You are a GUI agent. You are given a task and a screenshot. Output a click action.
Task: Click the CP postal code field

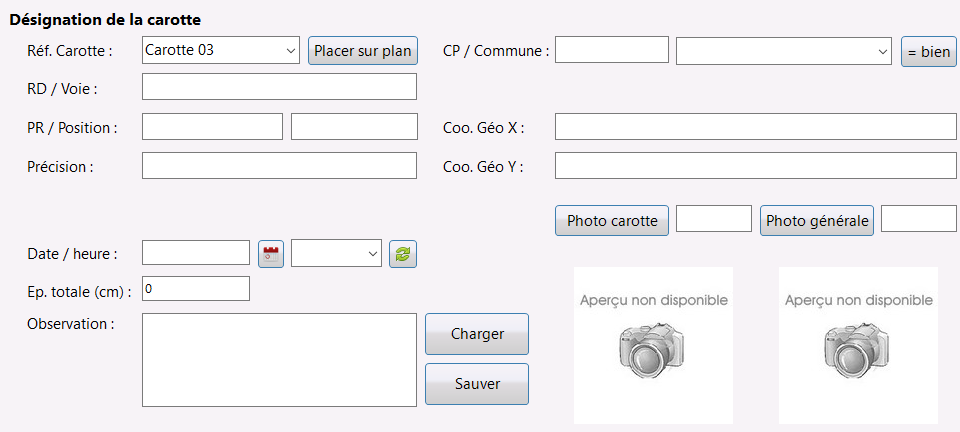pos(612,50)
